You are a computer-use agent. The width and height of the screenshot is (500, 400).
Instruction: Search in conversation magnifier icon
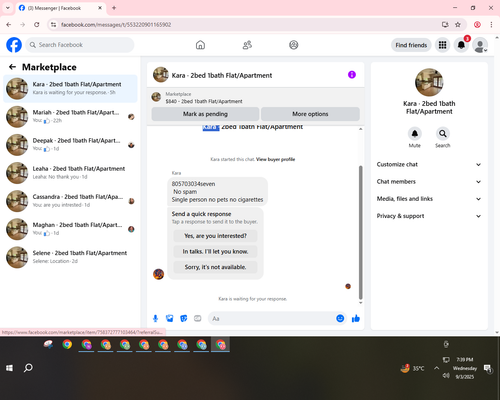(x=443, y=134)
